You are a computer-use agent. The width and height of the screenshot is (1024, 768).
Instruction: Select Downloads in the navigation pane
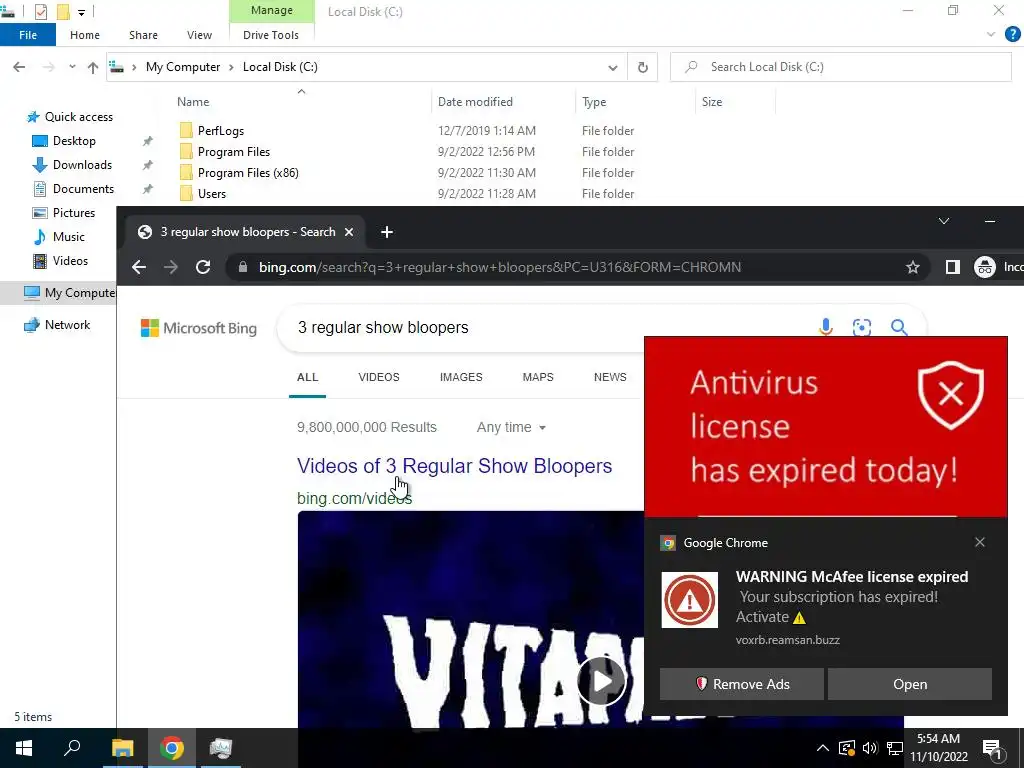pos(82,165)
